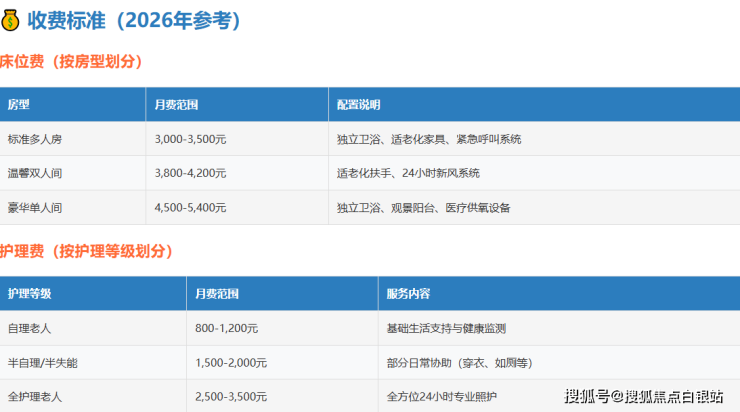This screenshot has height=412, width=740.
Task: Click the 护理等级 column header
Action: coord(29,294)
